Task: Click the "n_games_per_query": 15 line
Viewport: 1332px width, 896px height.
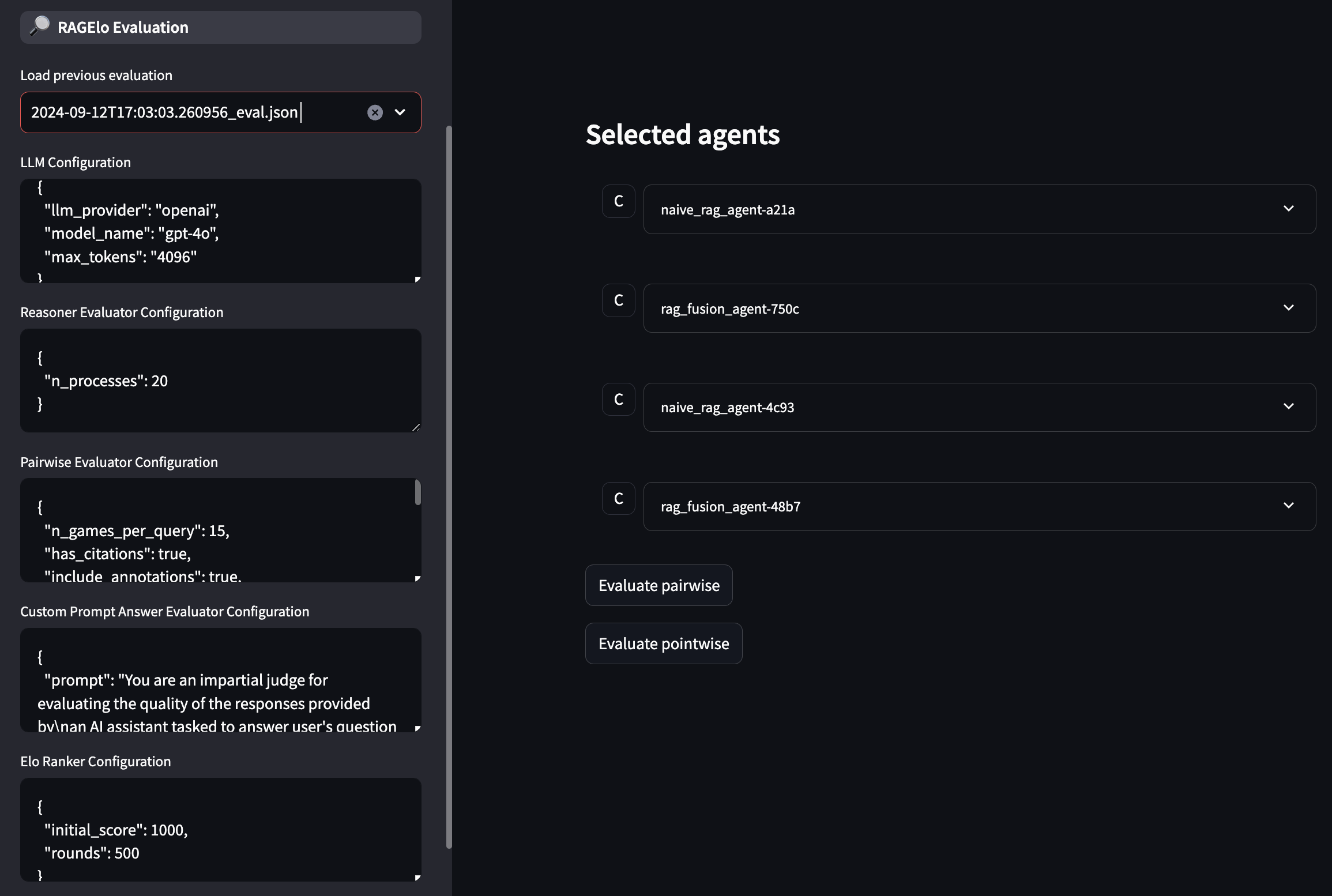Action: [x=137, y=531]
